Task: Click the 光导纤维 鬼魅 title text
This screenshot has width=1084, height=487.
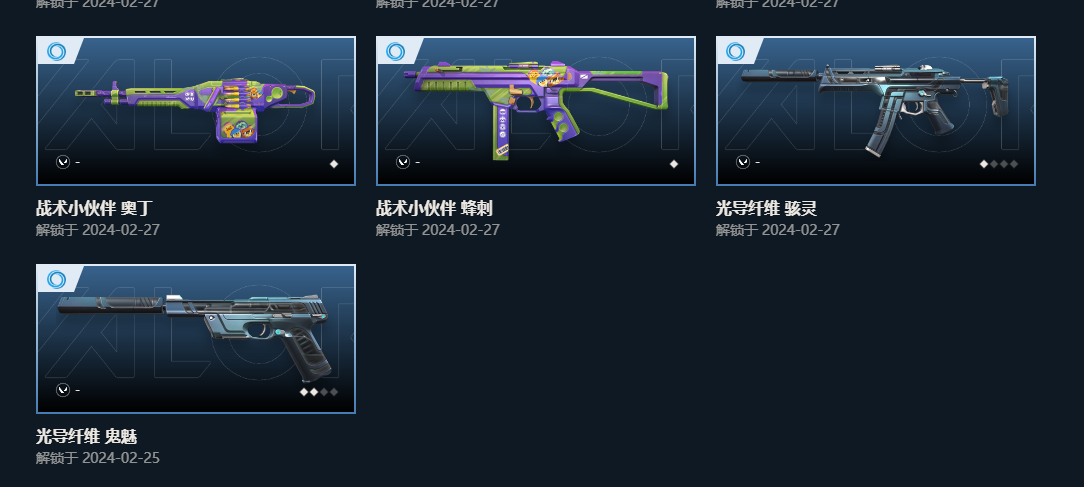Action: (x=86, y=437)
